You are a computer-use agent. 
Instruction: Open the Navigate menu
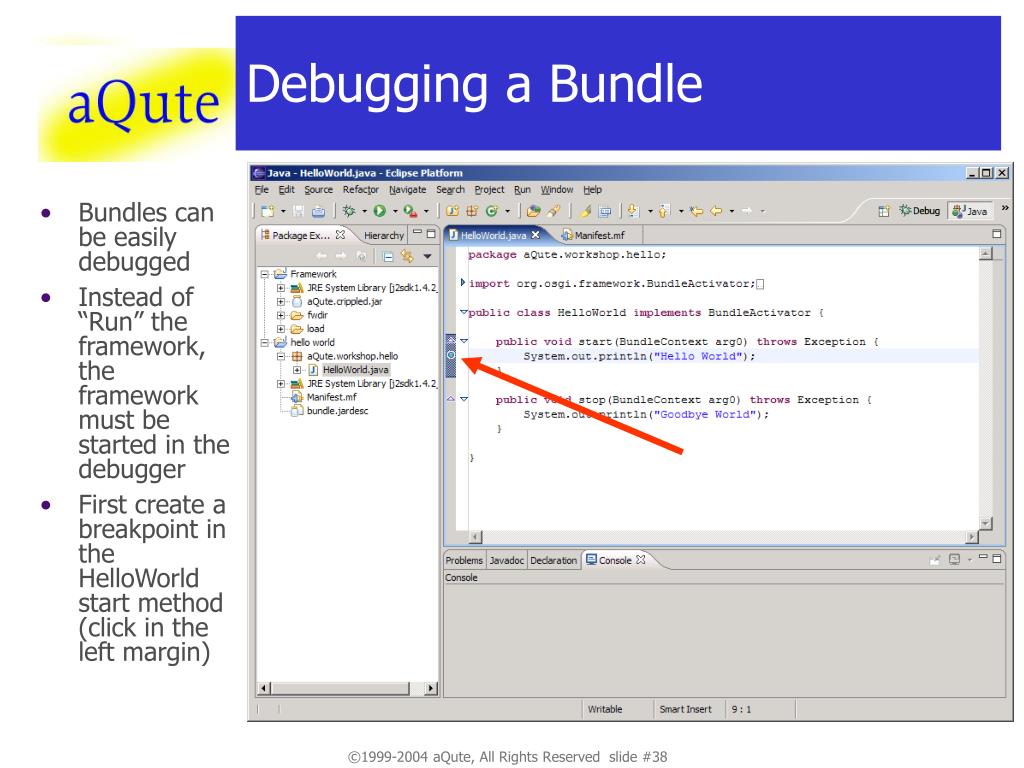tap(408, 189)
